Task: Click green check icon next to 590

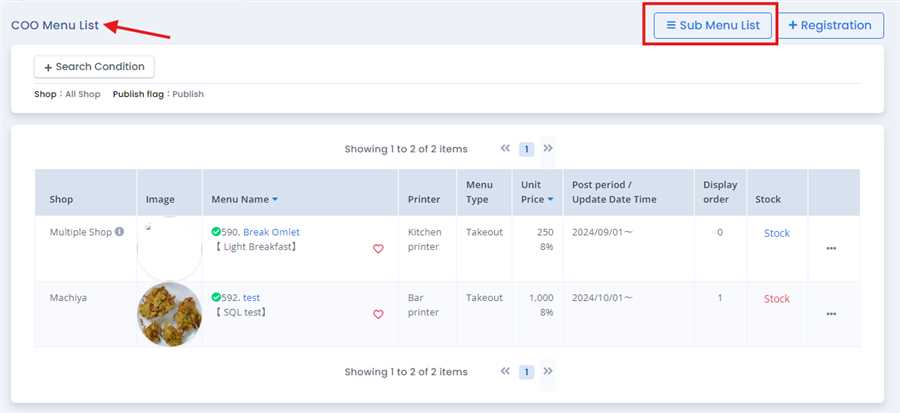Action: point(216,232)
